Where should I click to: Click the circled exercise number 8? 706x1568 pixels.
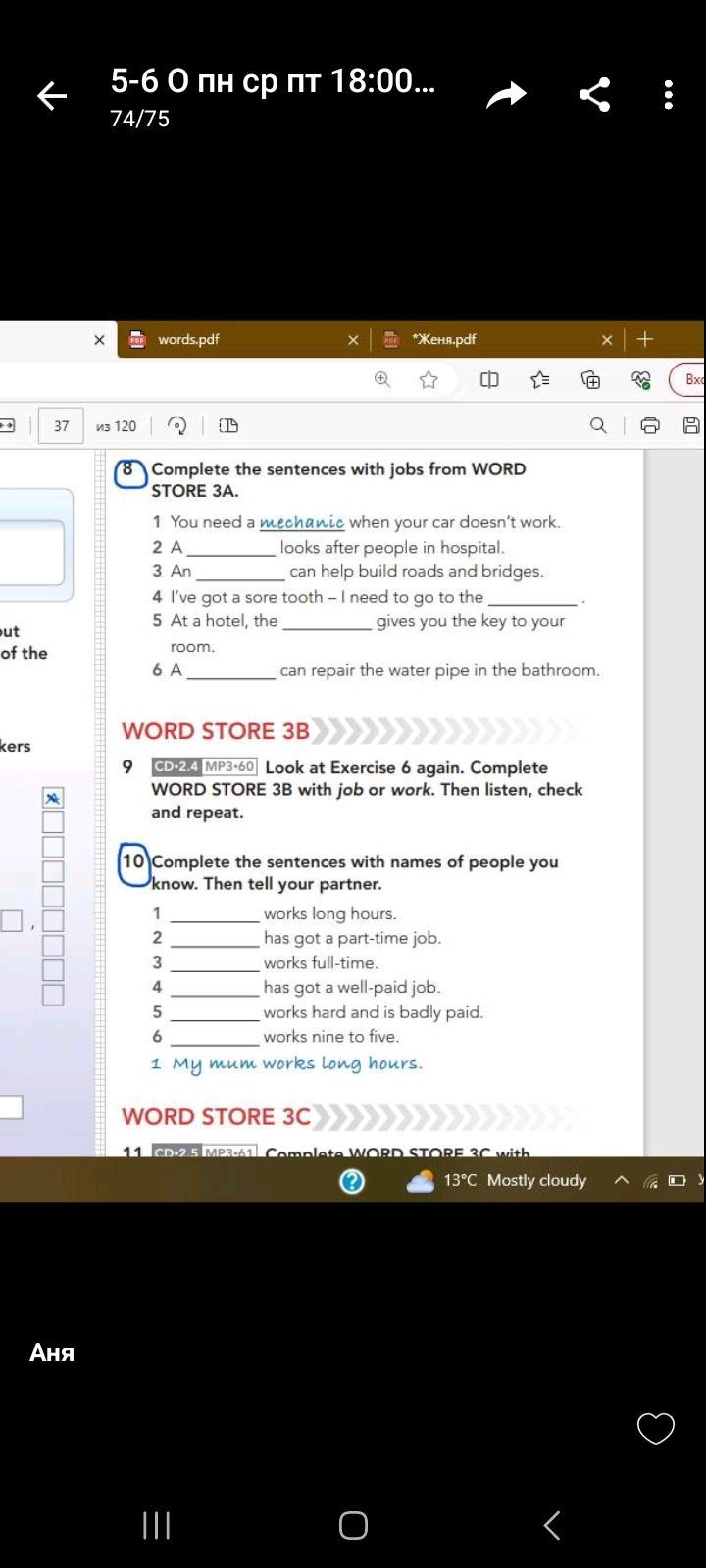tap(128, 471)
